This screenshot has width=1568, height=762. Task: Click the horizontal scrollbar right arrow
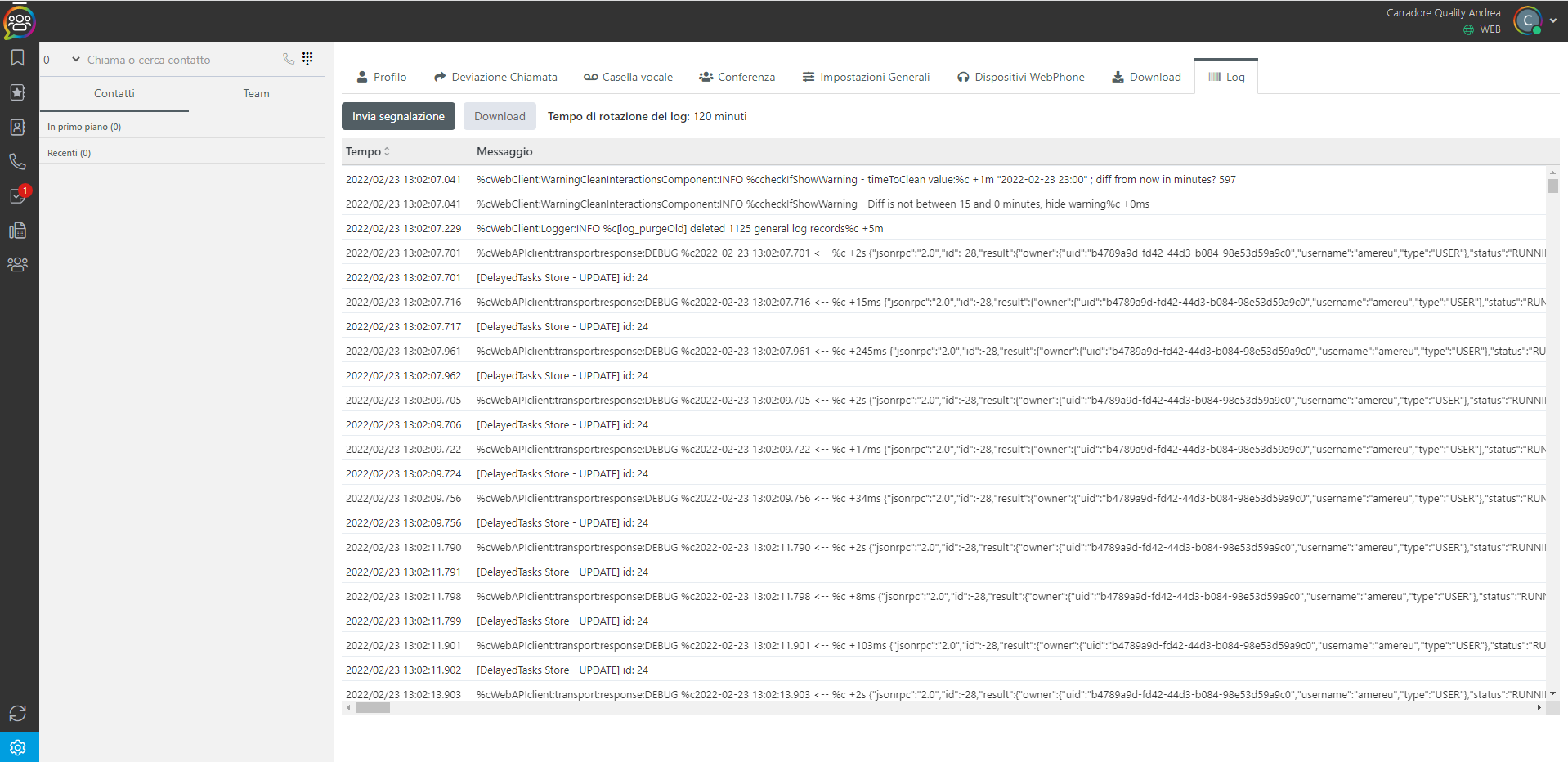(1539, 708)
